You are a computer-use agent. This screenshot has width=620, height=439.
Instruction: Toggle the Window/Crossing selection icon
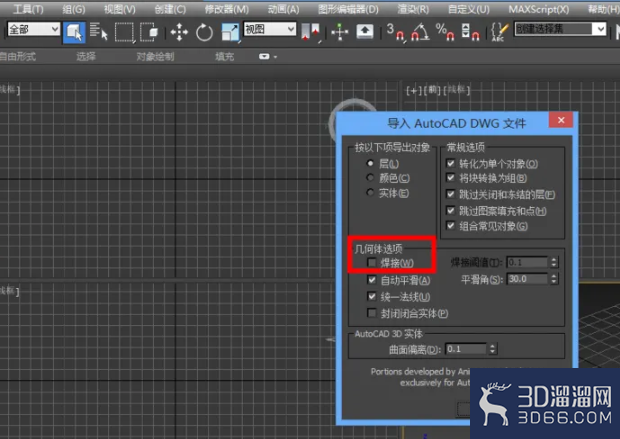[149, 32]
